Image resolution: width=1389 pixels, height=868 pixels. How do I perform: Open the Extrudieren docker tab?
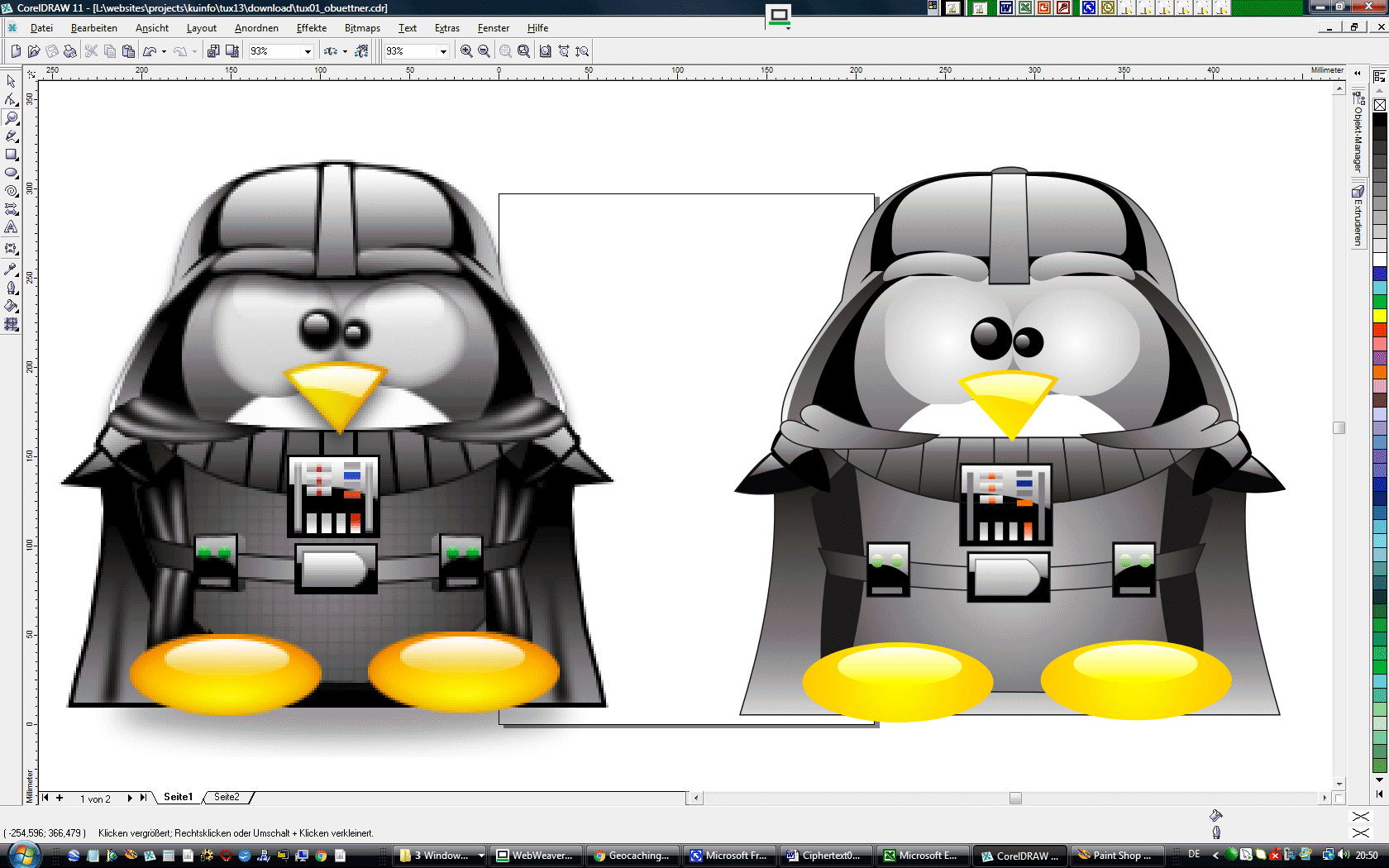pyautogui.click(x=1358, y=216)
